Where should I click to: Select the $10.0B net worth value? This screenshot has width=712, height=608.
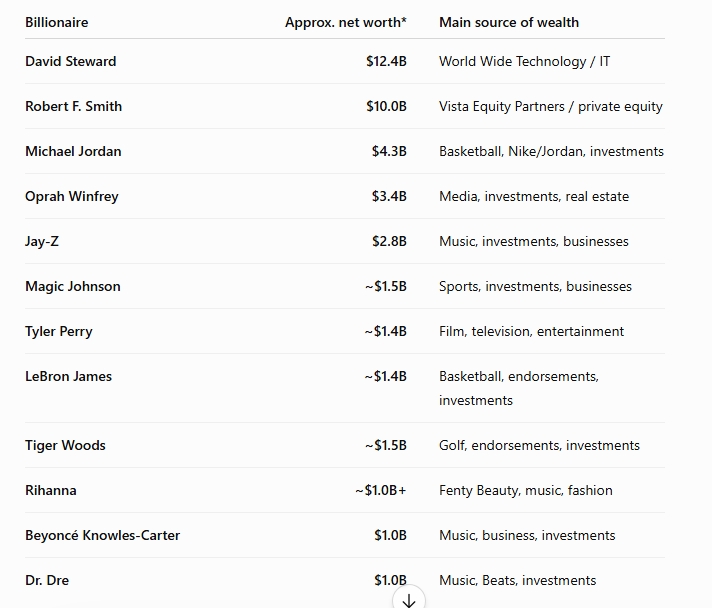pyautogui.click(x=386, y=106)
